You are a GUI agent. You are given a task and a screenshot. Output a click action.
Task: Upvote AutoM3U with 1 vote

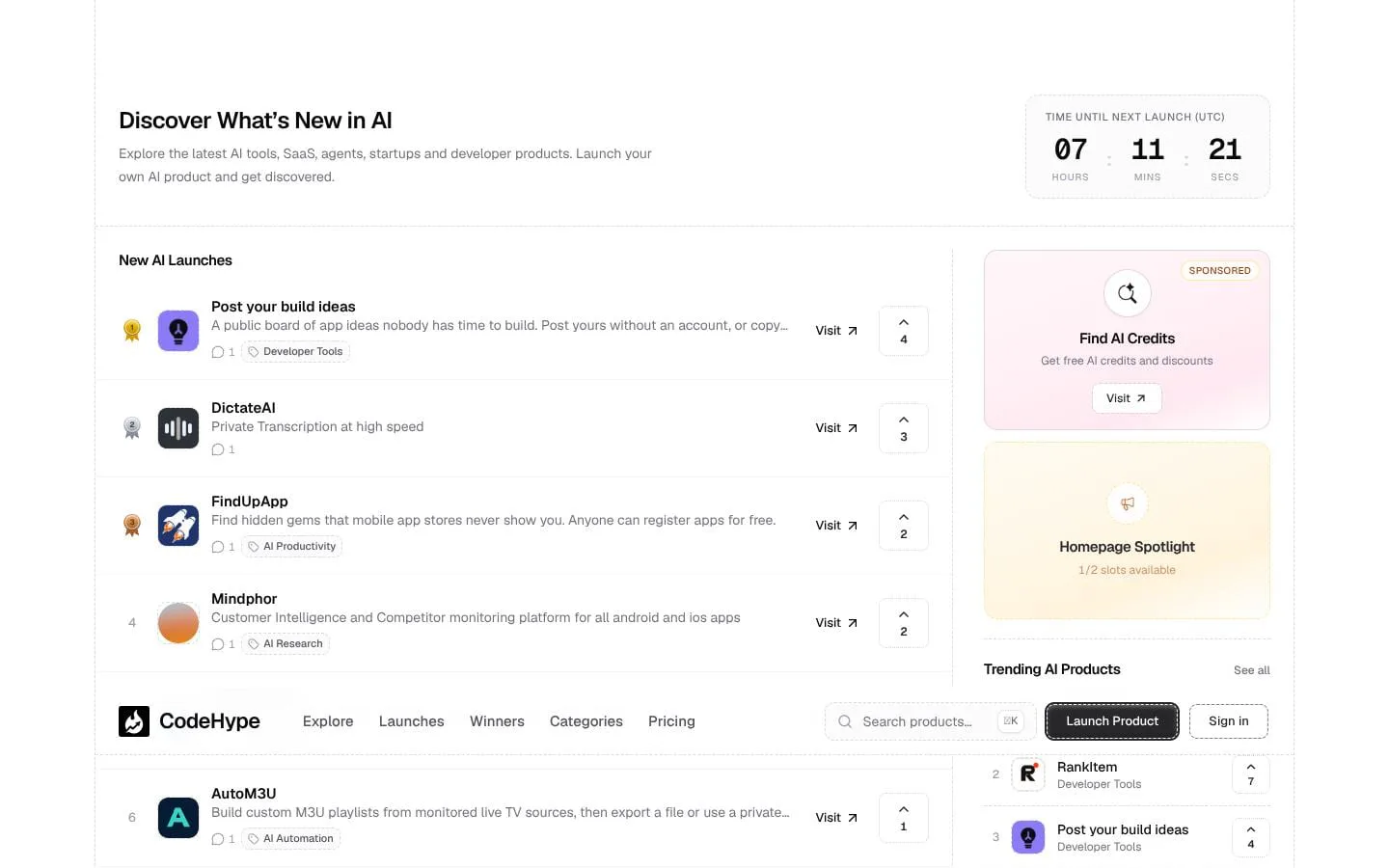pyautogui.click(x=904, y=818)
